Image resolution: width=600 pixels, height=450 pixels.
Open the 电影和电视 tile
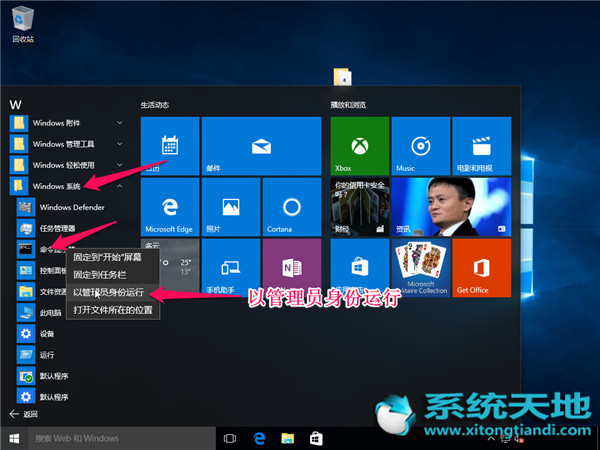[x=480, y=146]
